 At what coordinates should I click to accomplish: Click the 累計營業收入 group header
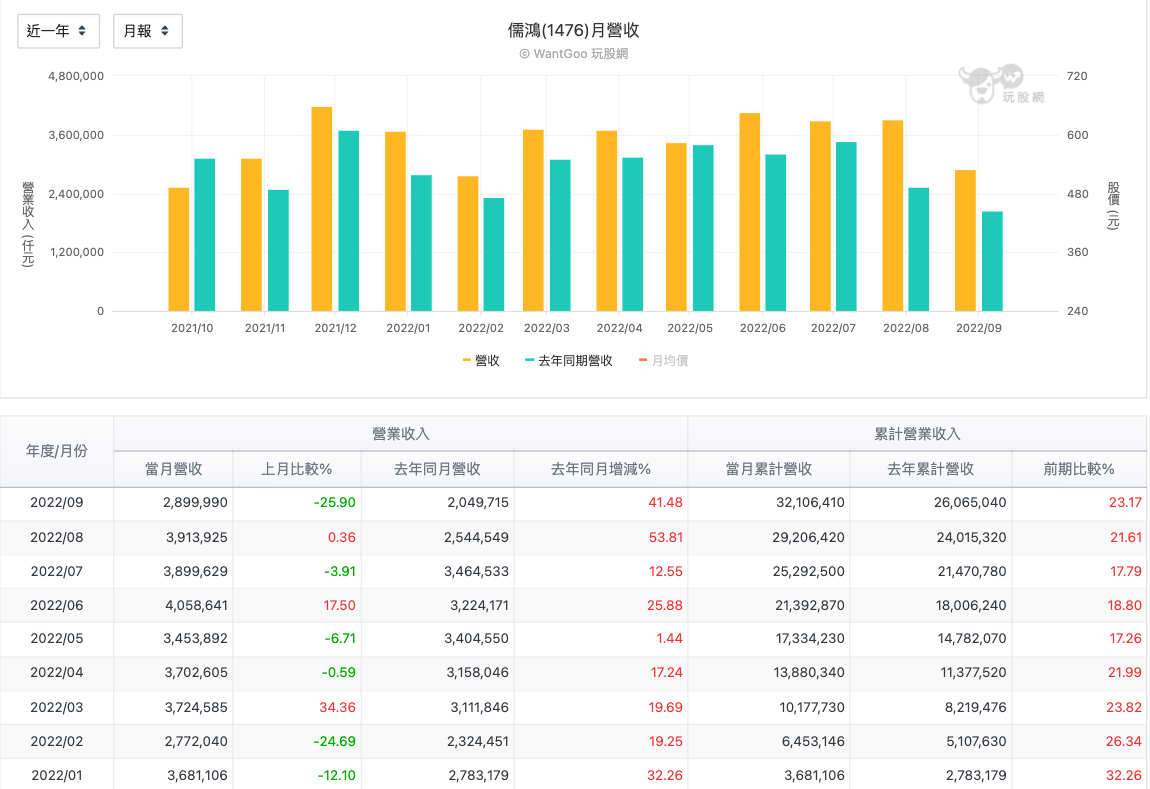[918, 434]
